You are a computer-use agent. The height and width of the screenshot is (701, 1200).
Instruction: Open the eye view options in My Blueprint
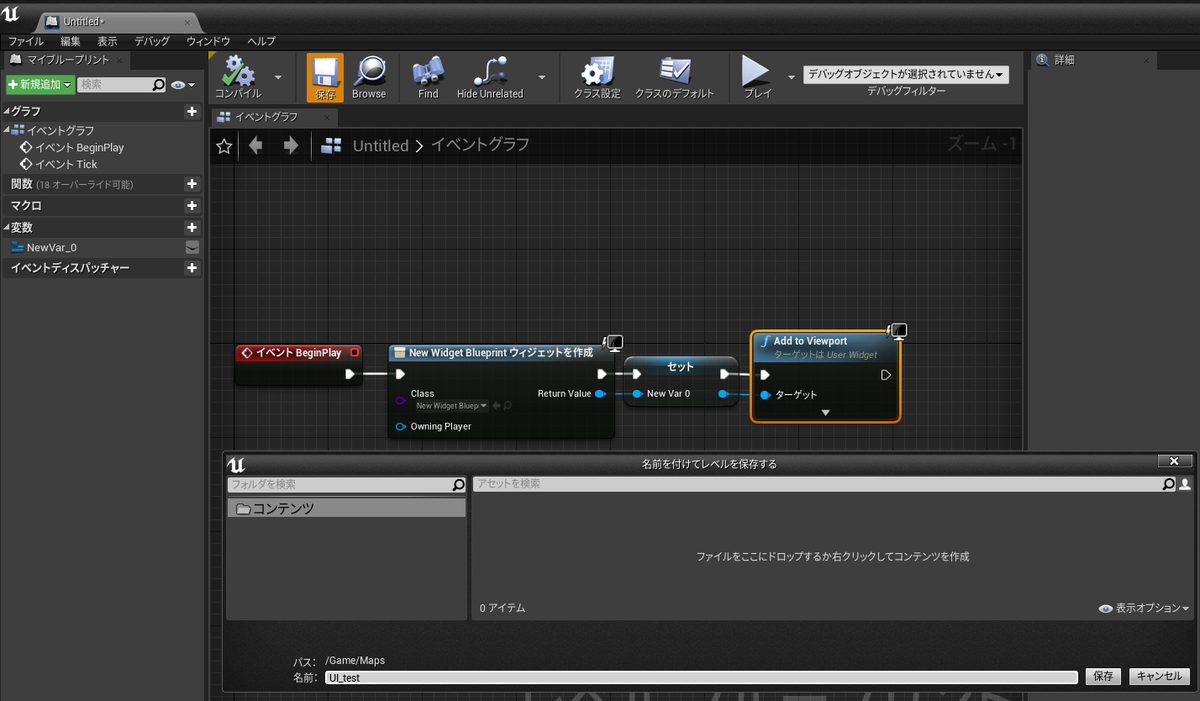click(183, 85)
